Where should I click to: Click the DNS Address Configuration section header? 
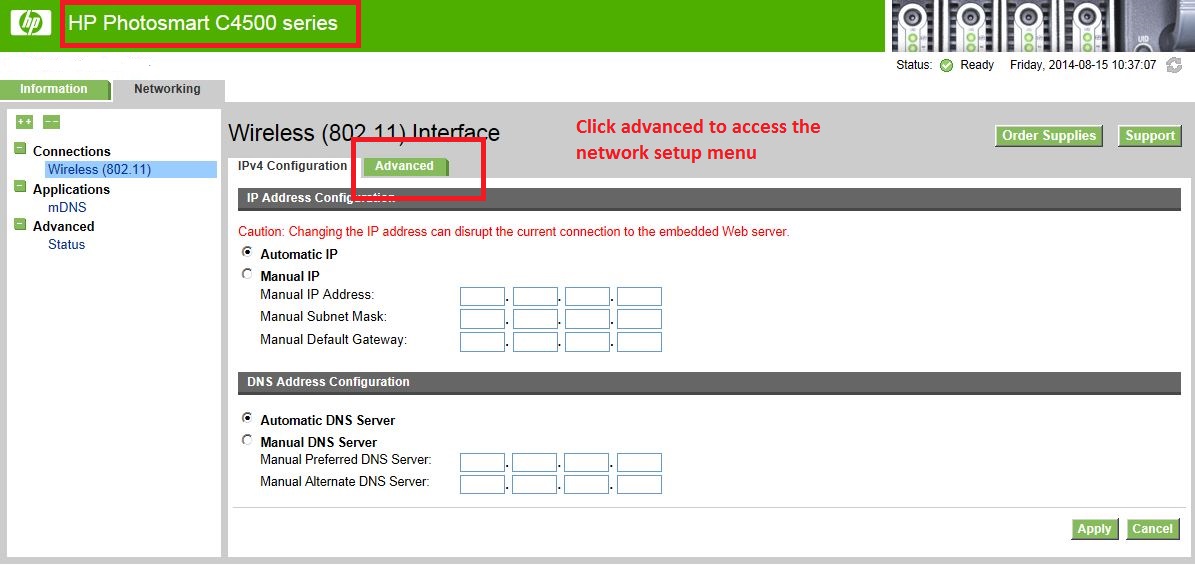[x=709, y=383]
